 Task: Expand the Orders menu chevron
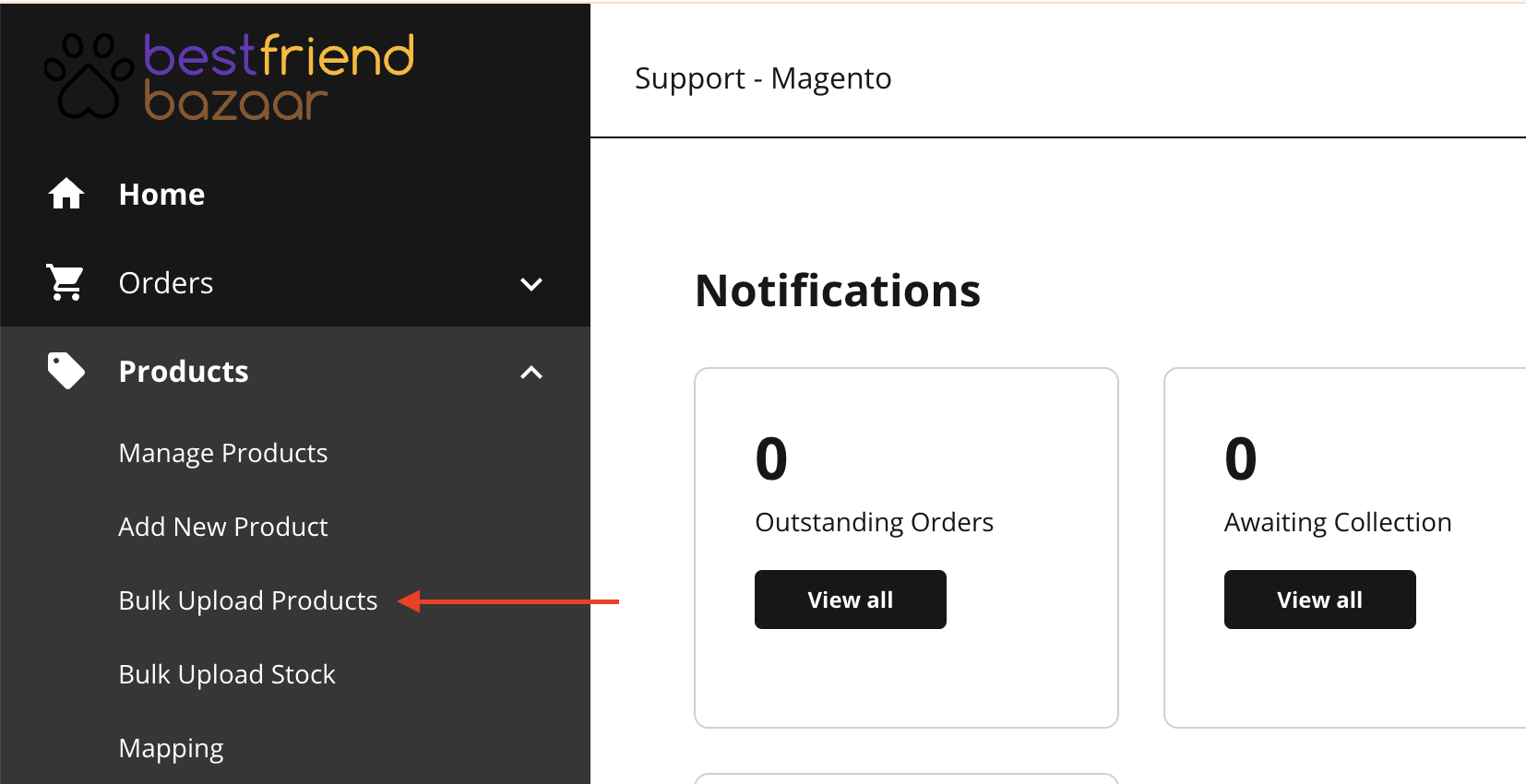[x=531, y=283]
